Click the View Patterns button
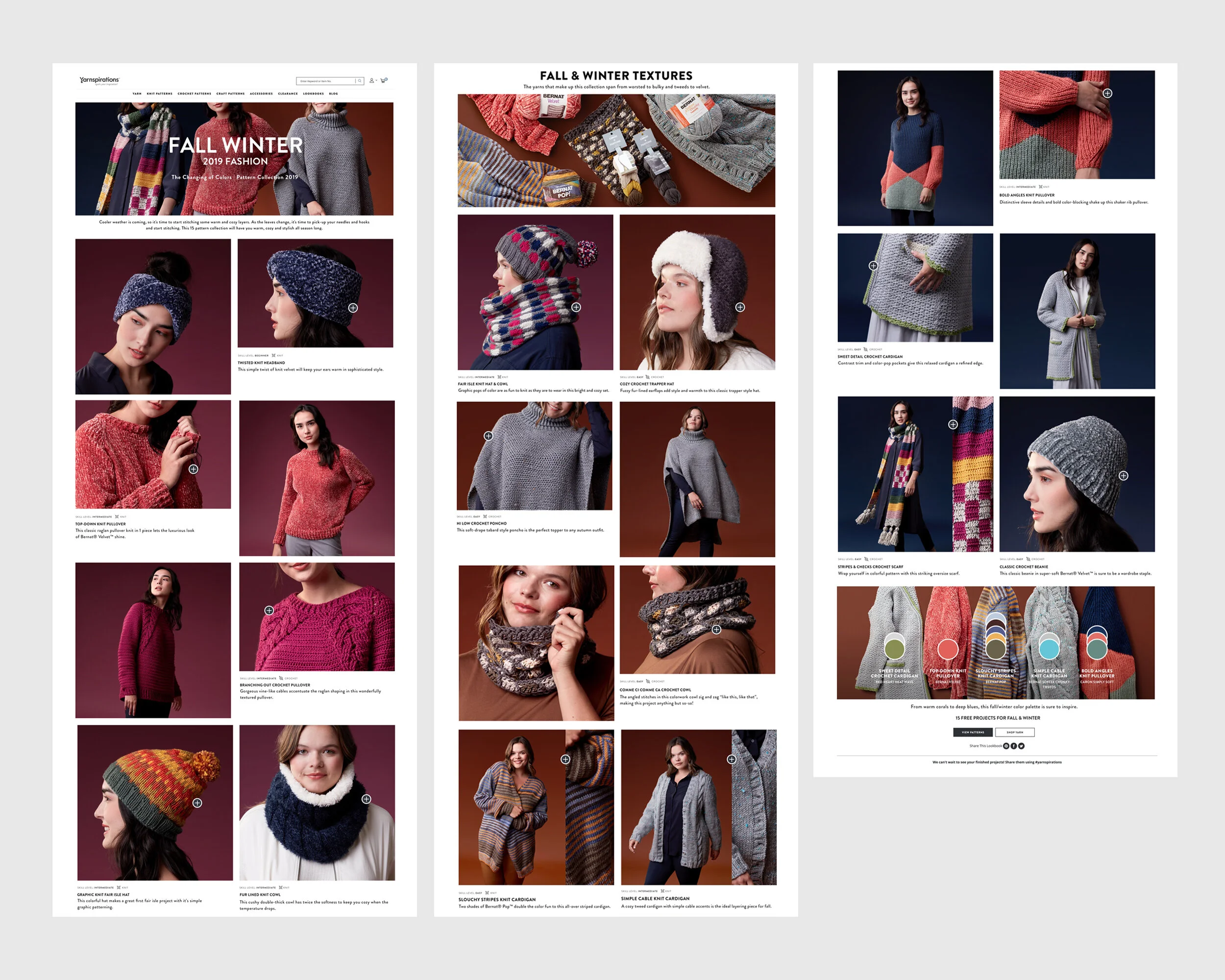1225x980 pixels. click(973, 732)
